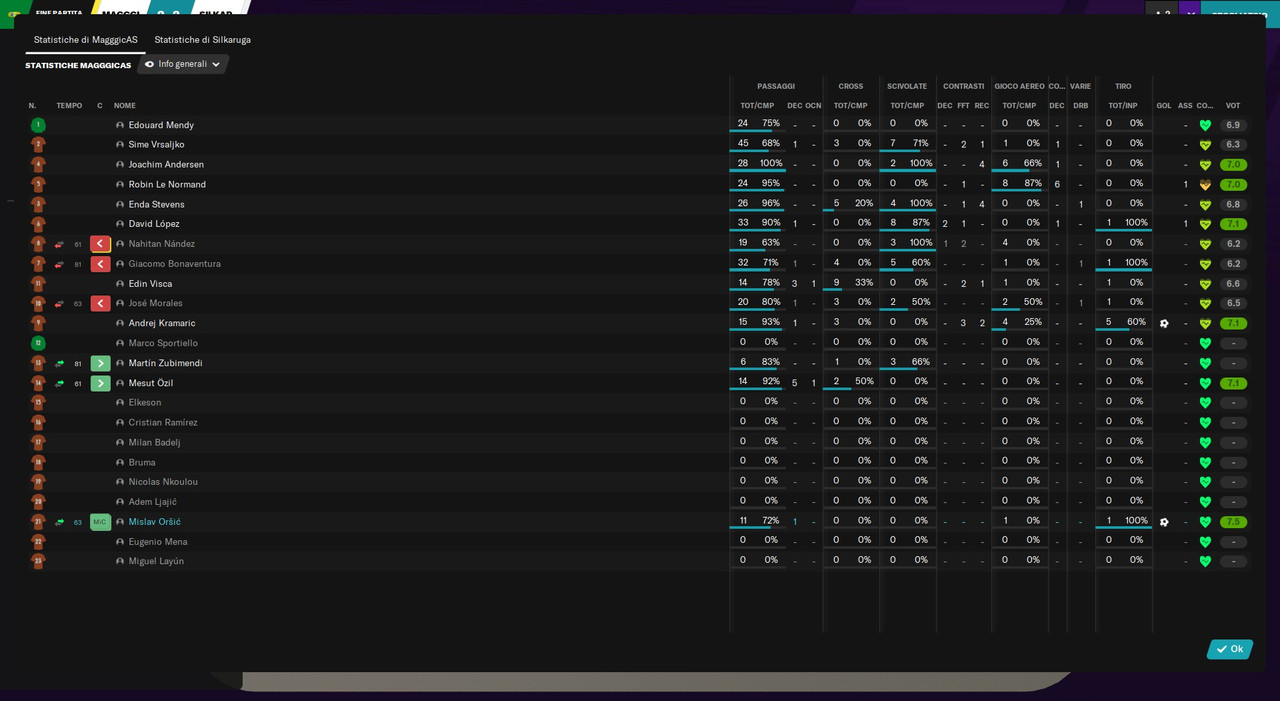Sort by the NOME column header
This screenshot has height=701, width=1280.
pyautogui.click(x=125, y=106)
